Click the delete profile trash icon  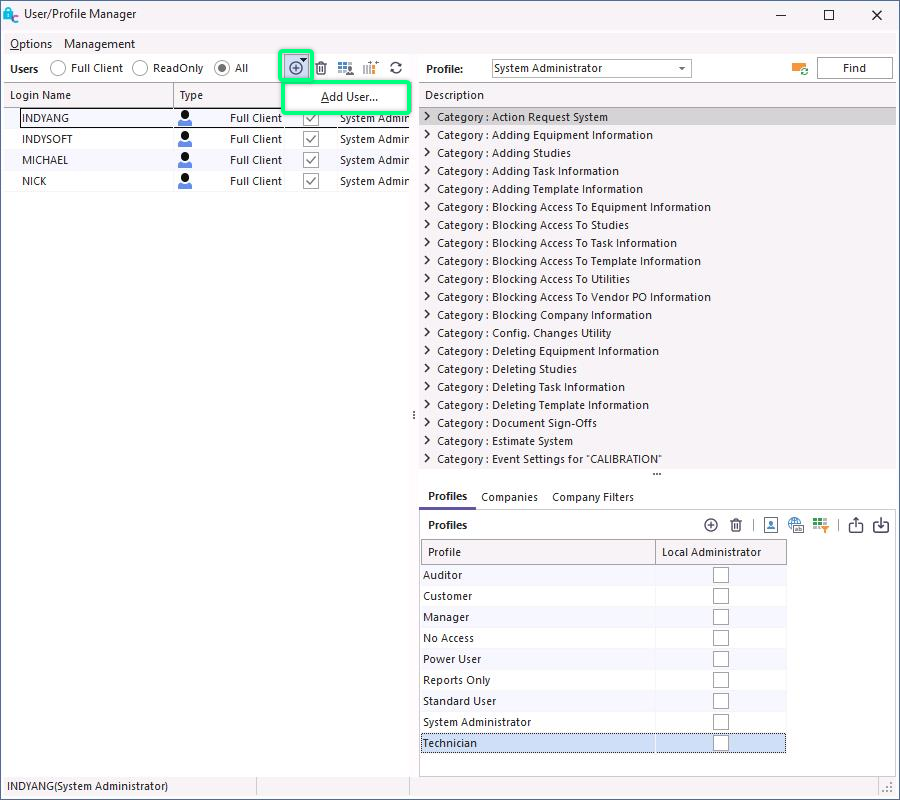[736, 525]
